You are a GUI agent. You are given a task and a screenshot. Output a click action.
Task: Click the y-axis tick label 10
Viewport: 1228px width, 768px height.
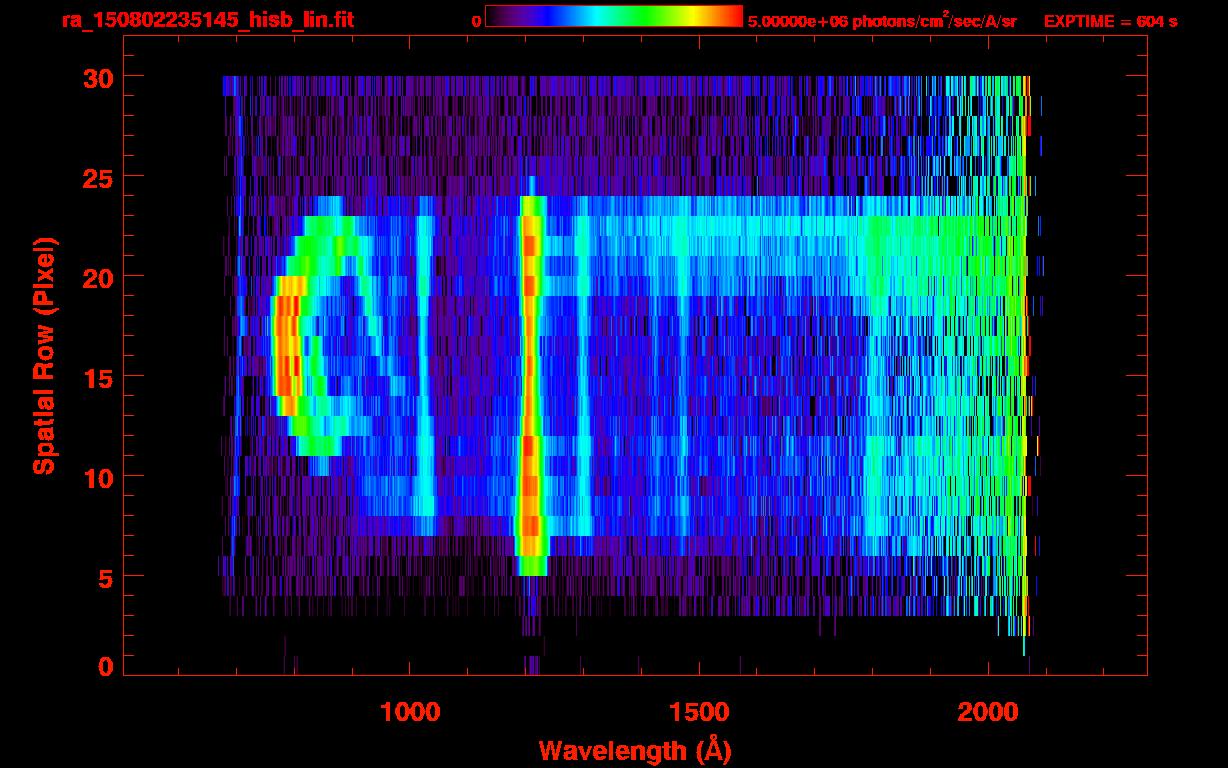98,477
